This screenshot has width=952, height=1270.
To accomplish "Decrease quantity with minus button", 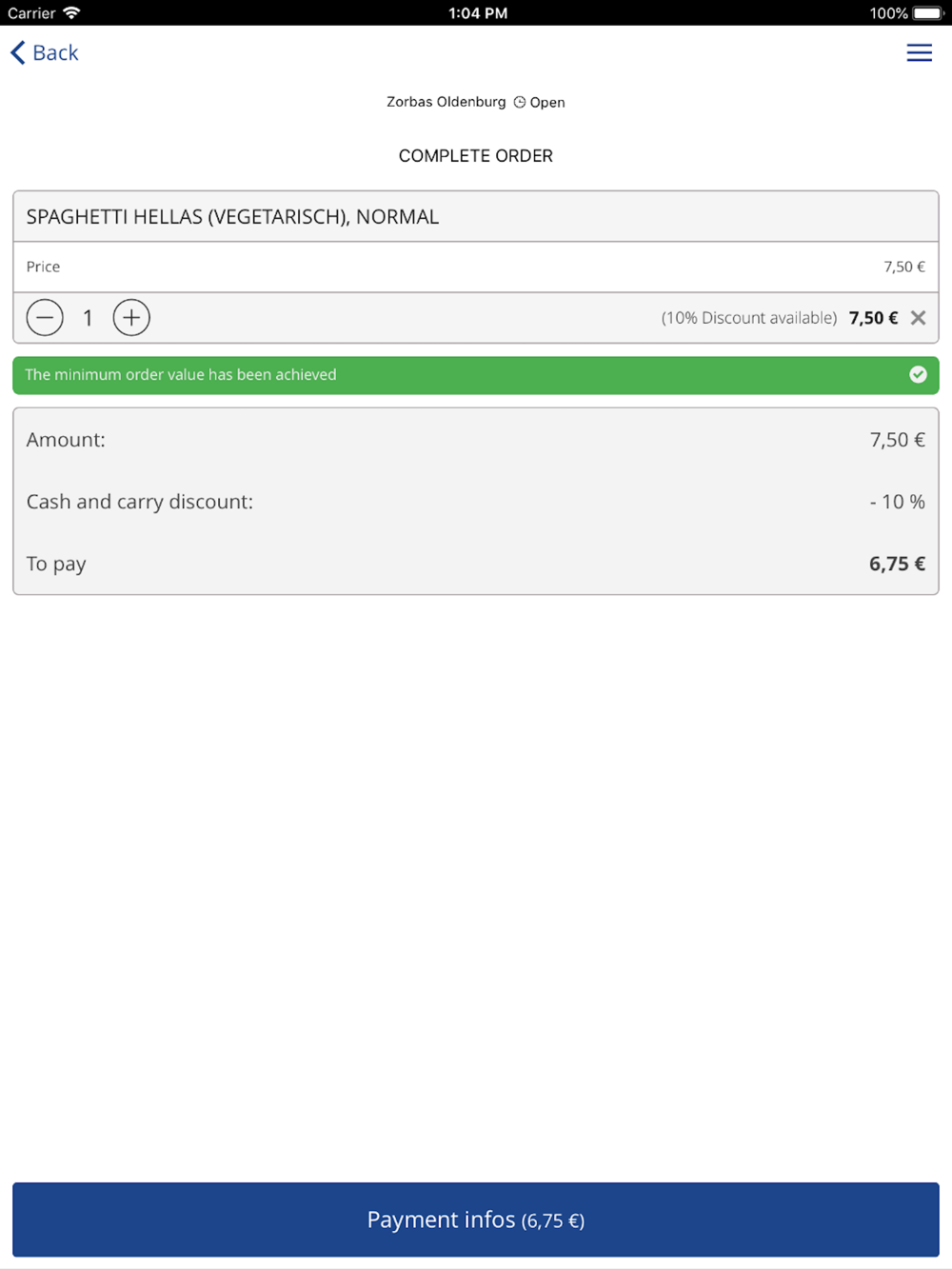I will pos(45,318).
